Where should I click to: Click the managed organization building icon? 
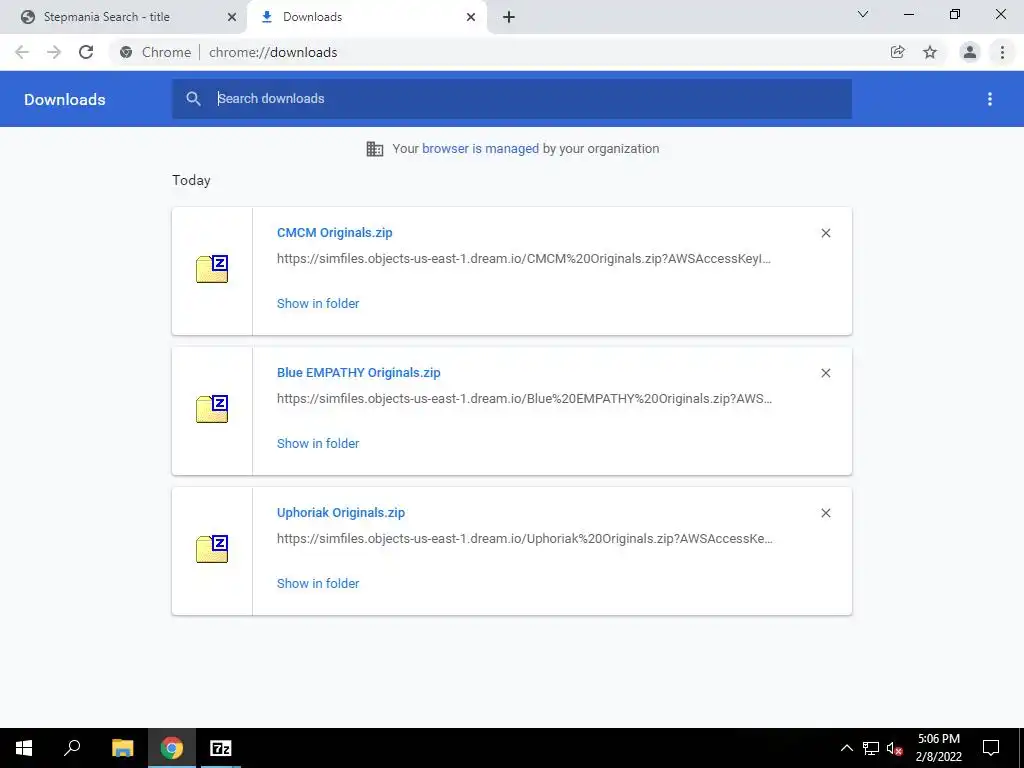[x=375, y=149]
